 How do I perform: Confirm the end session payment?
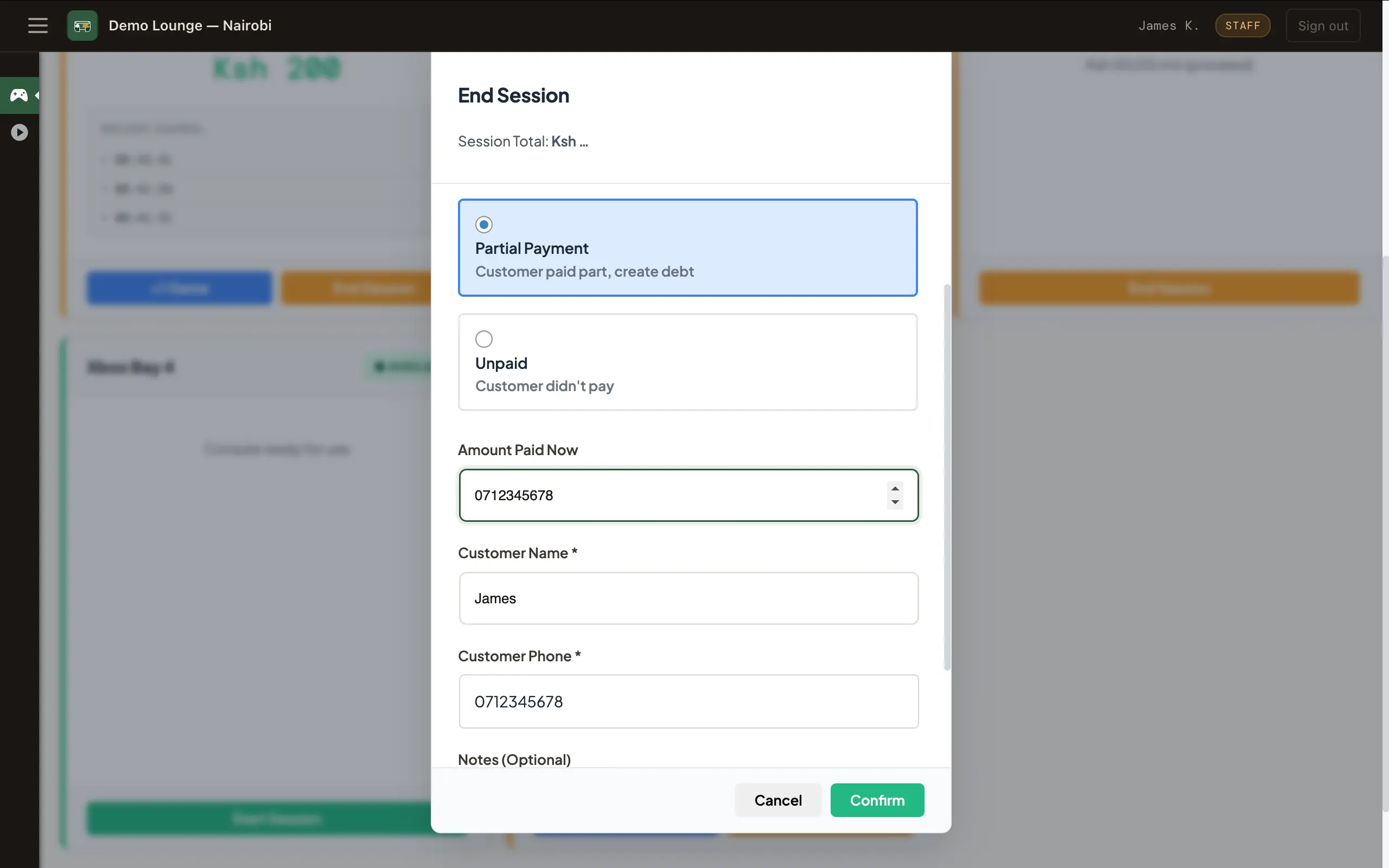click(876, 800)
